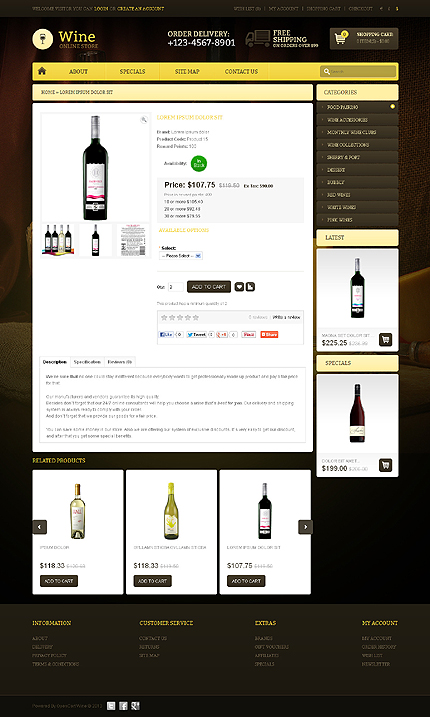Click the compare product icon
Image resolution: width=430 pixels, height=717 pixels.
250,287
